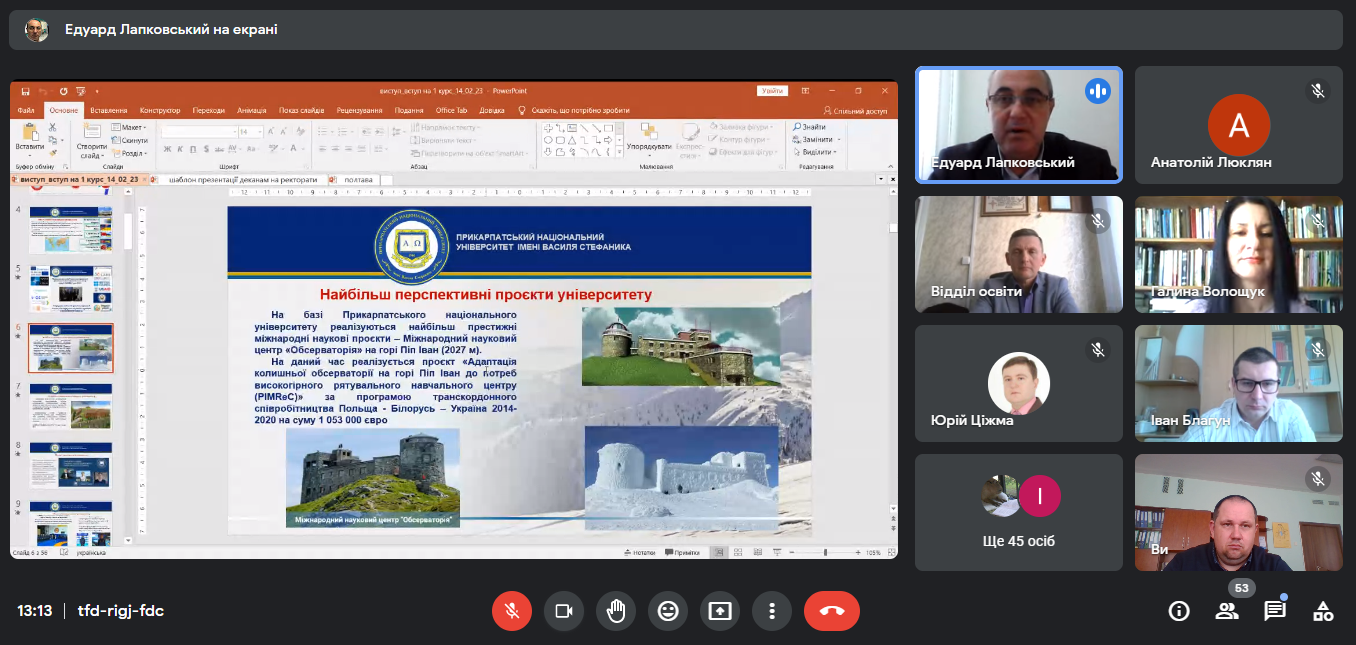Unmute the microphone
Image resolution: width=1356 pixels, height=645 pixels.
point(511,610)
